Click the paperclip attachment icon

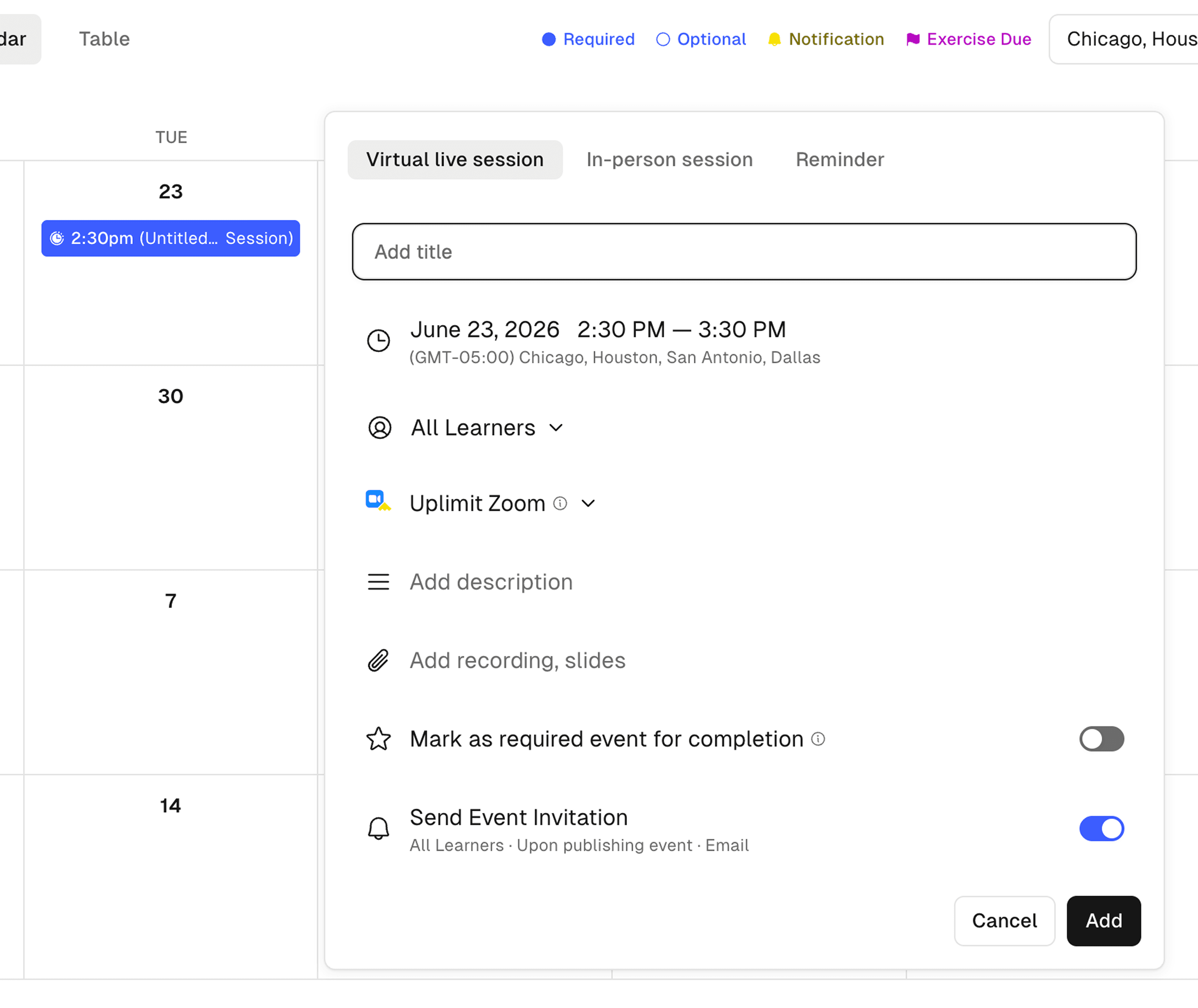pos(378,660)
